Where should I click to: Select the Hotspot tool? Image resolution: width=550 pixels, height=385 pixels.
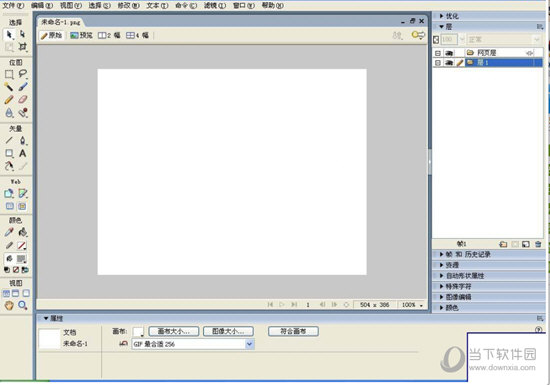[9, 194]
